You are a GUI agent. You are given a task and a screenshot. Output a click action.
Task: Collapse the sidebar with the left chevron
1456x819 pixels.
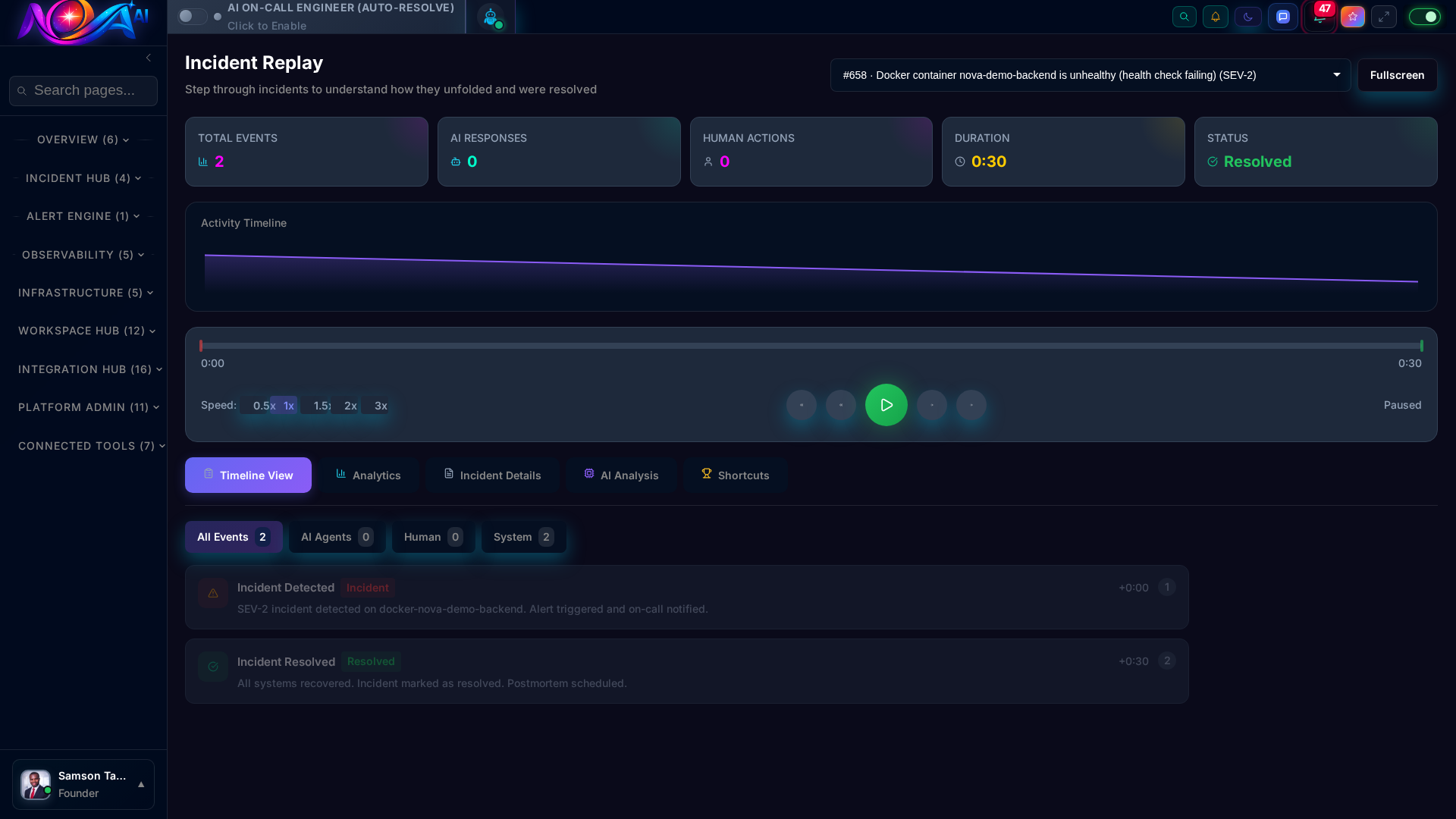(149, 58)
